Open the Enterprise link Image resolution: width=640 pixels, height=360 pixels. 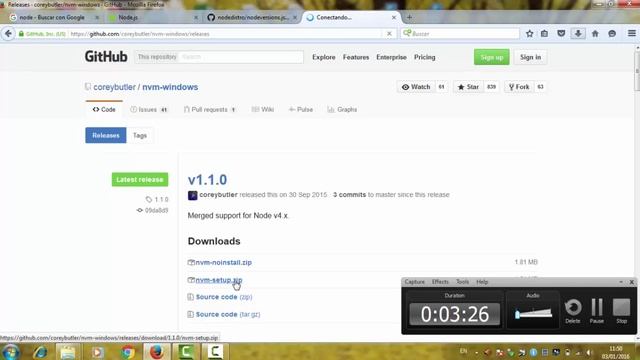pos(391,57)
